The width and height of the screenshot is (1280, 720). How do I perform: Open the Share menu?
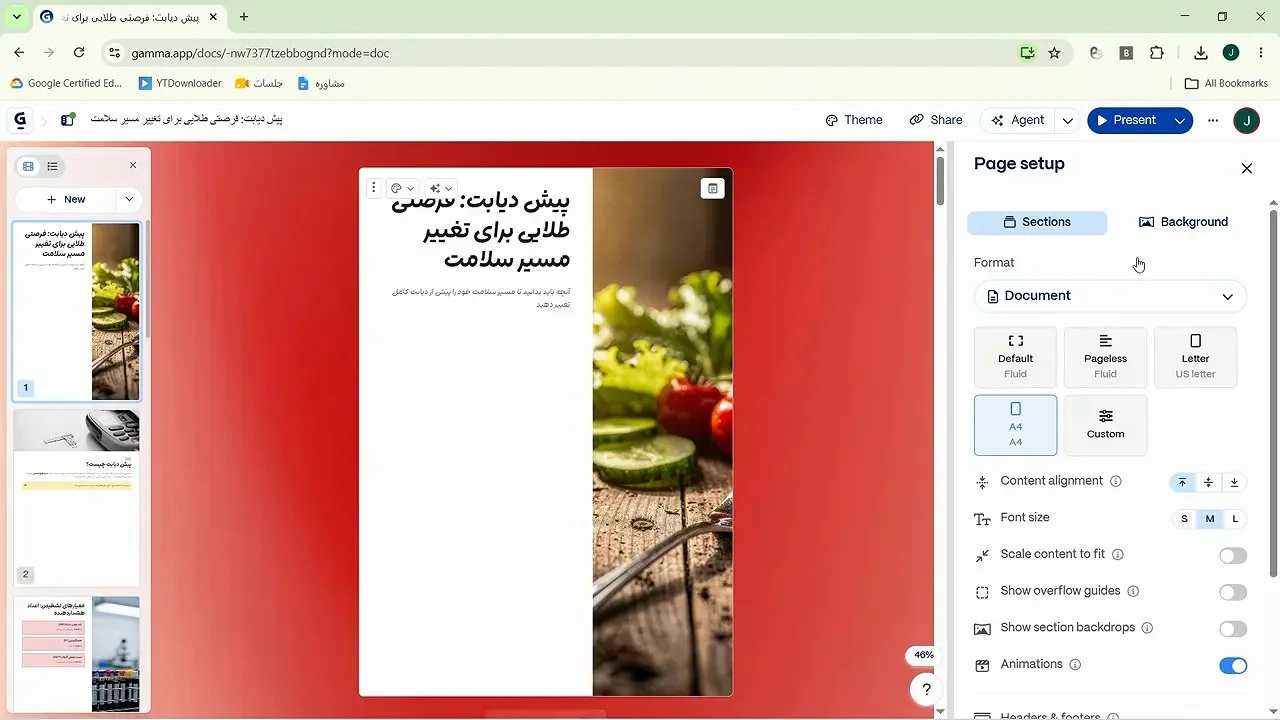pyautogui.click(x=936, y=120)
